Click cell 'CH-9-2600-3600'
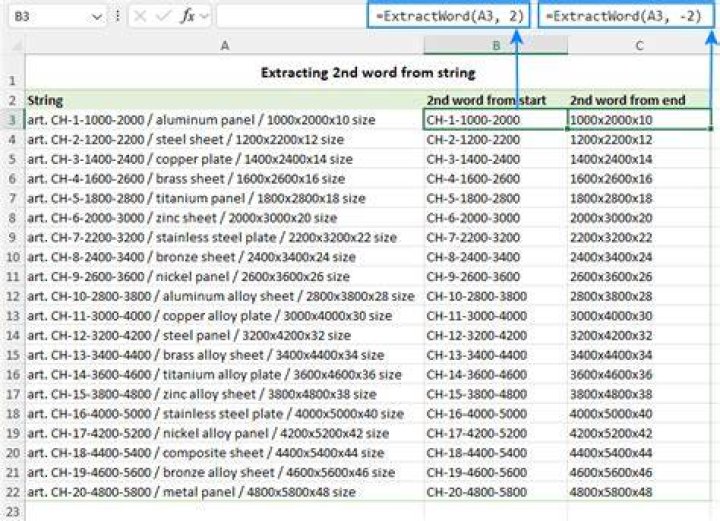 495,277
